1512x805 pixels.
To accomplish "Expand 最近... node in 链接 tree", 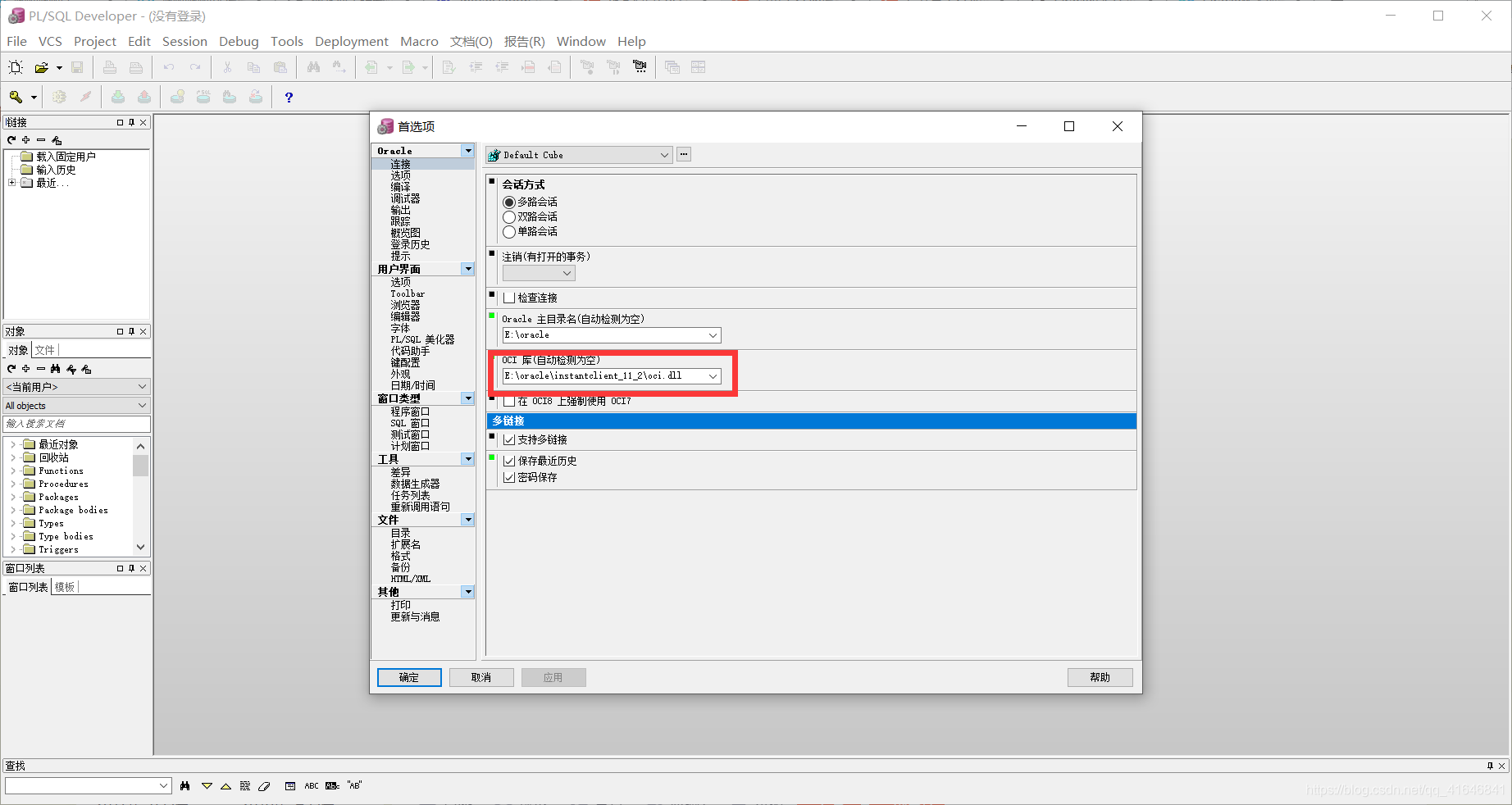I will [11, 183].
